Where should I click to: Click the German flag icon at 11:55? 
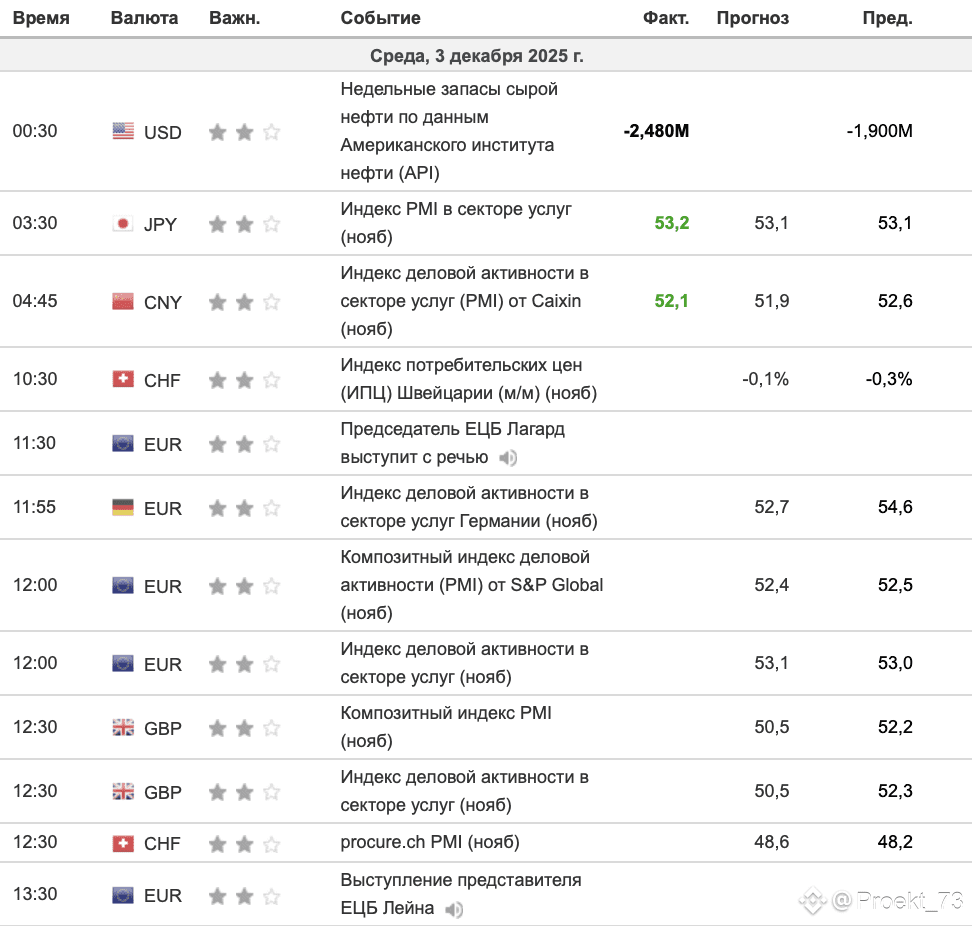pyautogui.click(x=123, y=508)
